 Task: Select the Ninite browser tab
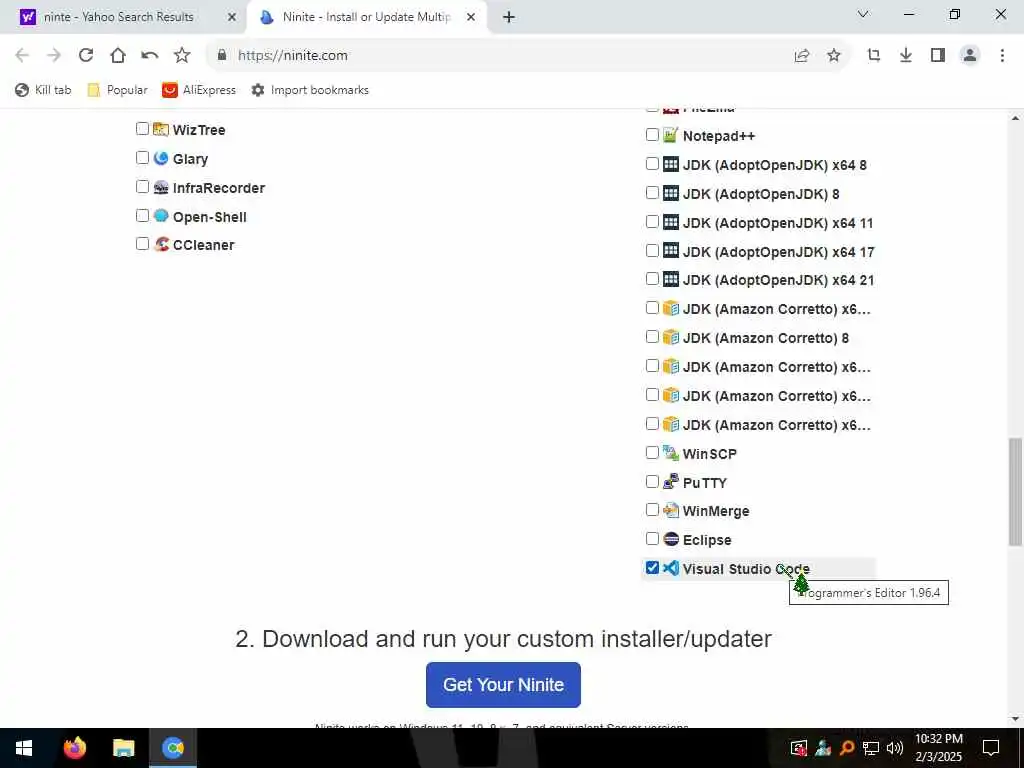pos(367,17)
